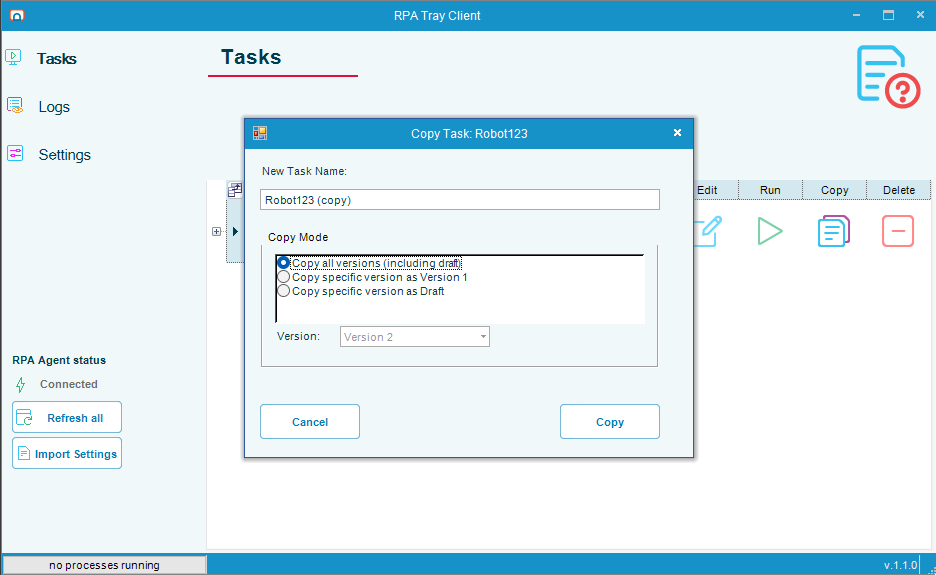This screenshot has width=936, height=575.
Task: Click the 'no processes running' status box
Action: (104, 565)
